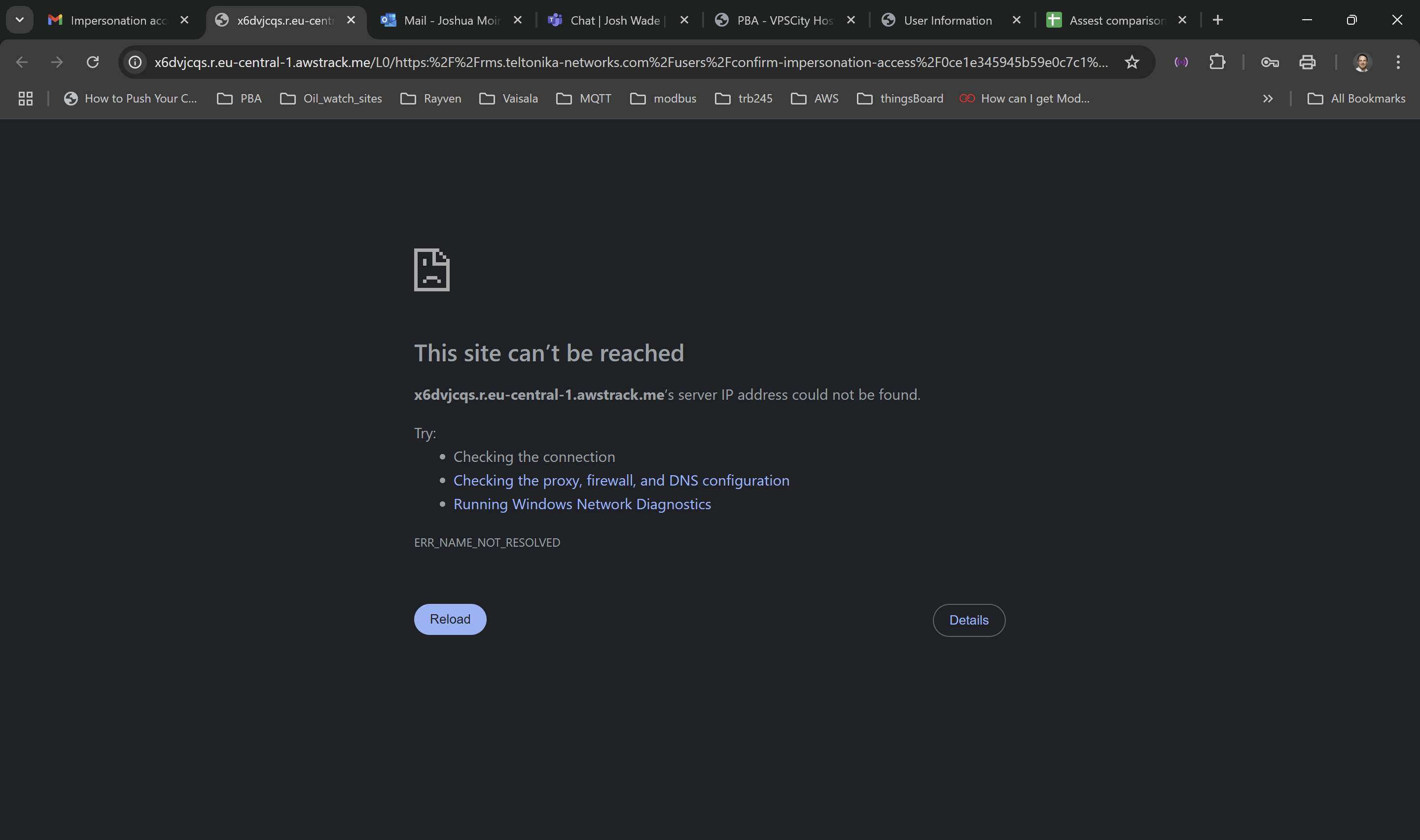1420x840 pixels.
Task: Open the All Bookmarks folder
Action: click(1356, 99)
